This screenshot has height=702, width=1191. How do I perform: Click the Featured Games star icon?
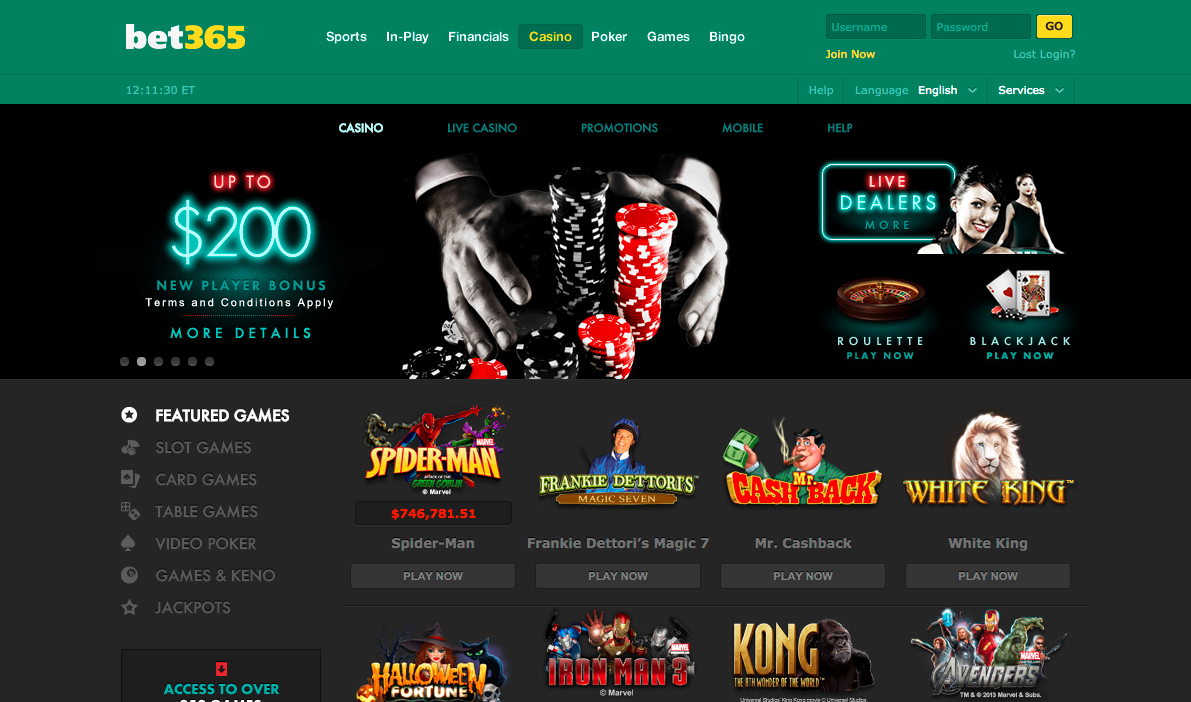click(x=129, y=415)
